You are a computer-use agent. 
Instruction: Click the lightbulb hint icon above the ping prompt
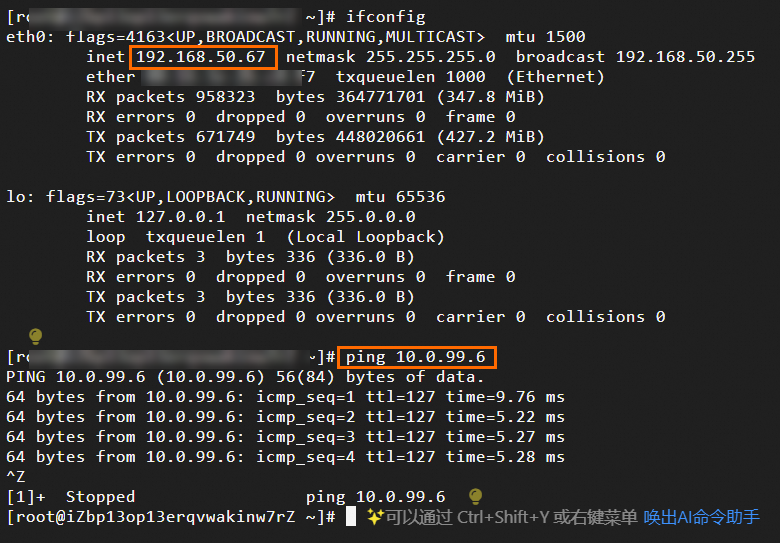pyautogui.click(x=35, y=337)
